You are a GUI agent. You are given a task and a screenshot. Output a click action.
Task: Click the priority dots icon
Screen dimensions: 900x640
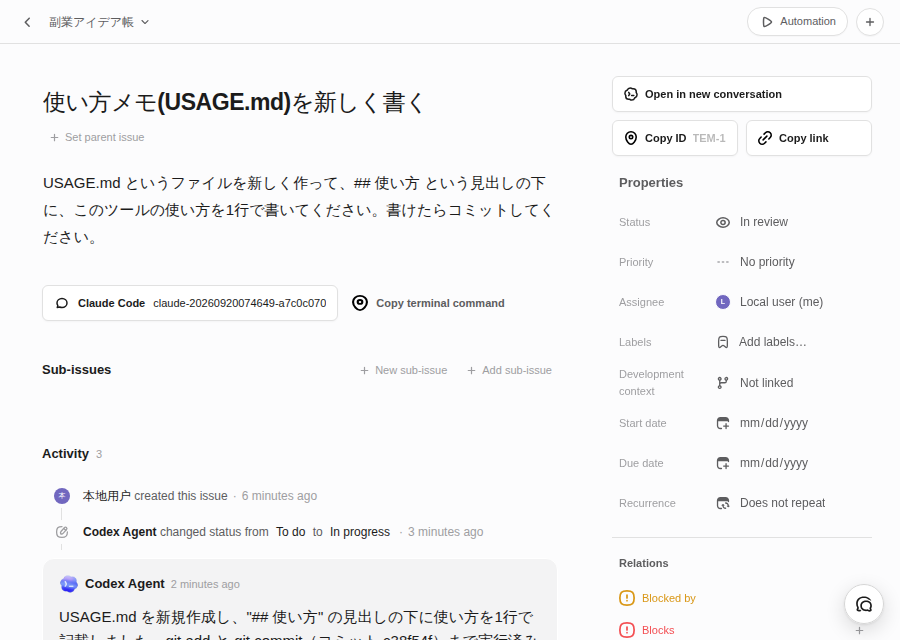click(723, 262)
